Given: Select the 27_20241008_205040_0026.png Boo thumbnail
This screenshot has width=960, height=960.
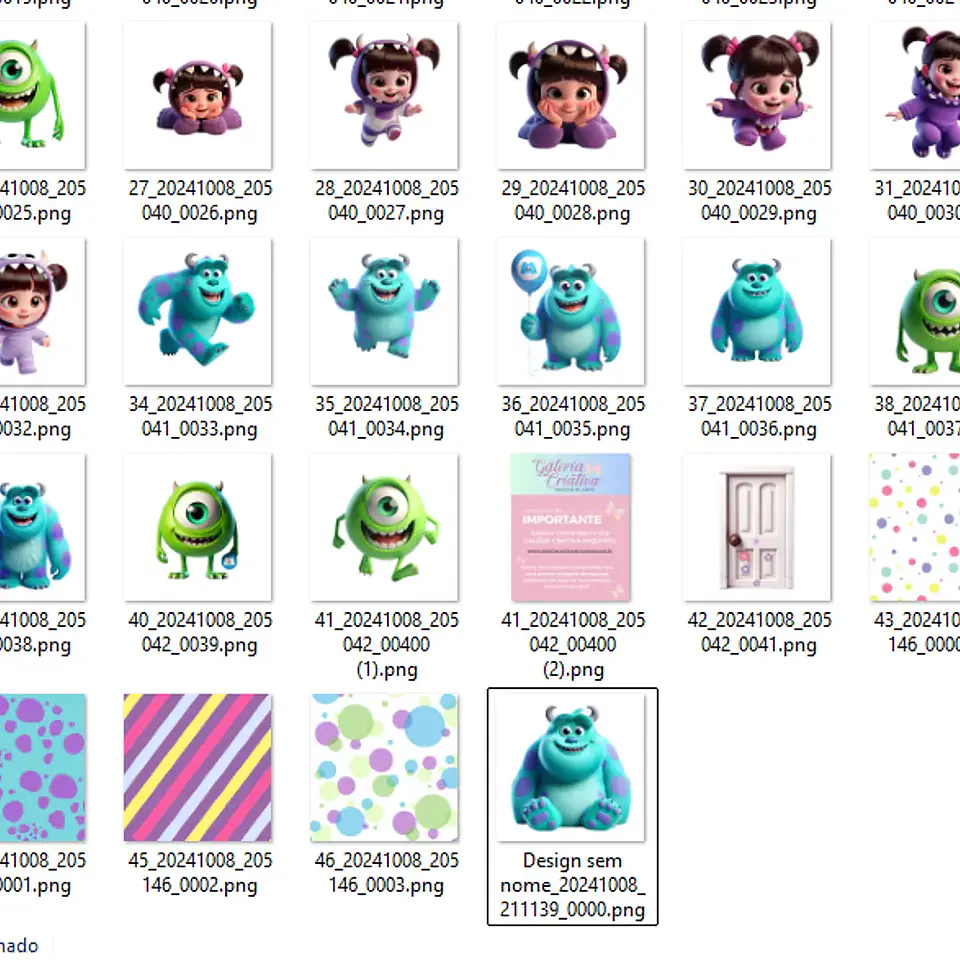Looking at the screenshot, I should 198,96.
